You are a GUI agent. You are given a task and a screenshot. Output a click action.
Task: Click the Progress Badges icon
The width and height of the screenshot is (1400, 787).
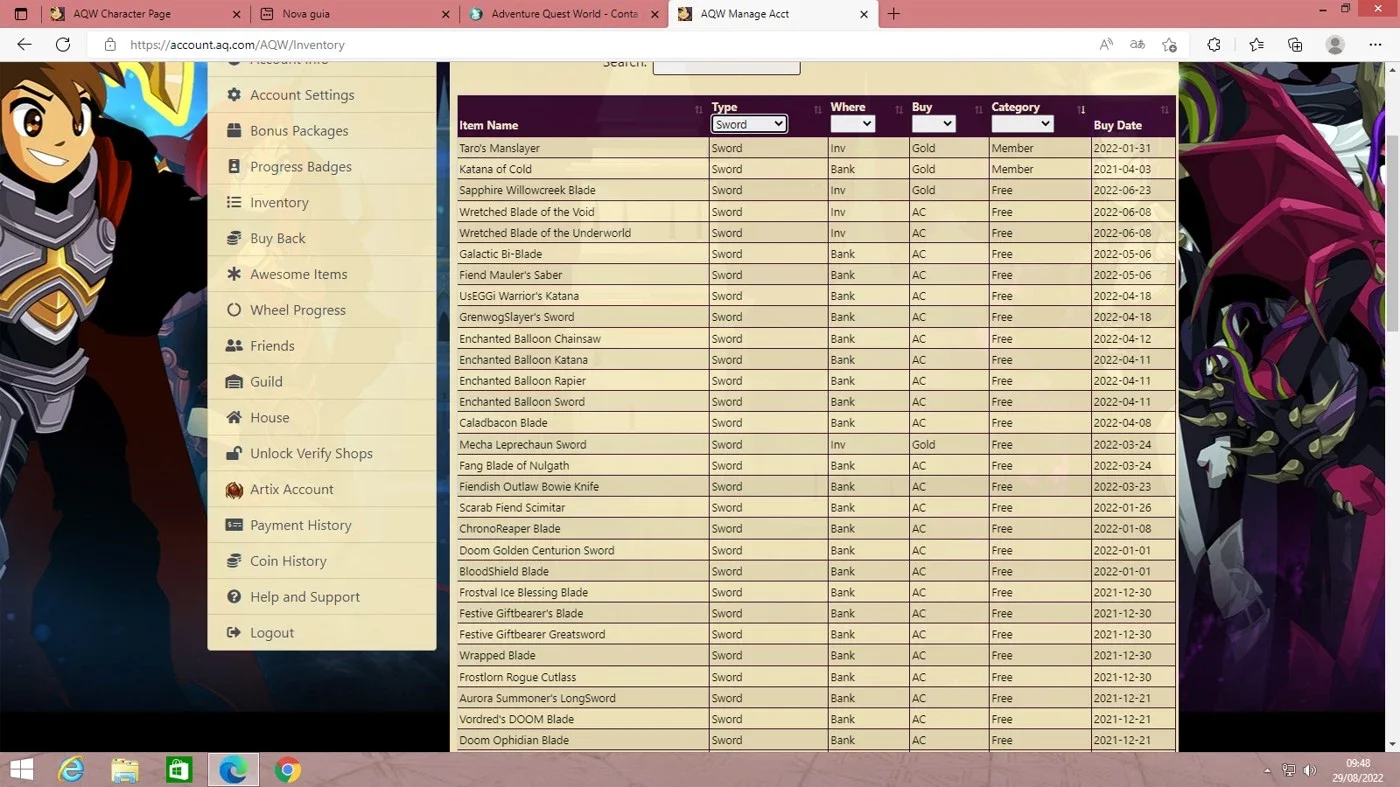click(x=234, y=167)
